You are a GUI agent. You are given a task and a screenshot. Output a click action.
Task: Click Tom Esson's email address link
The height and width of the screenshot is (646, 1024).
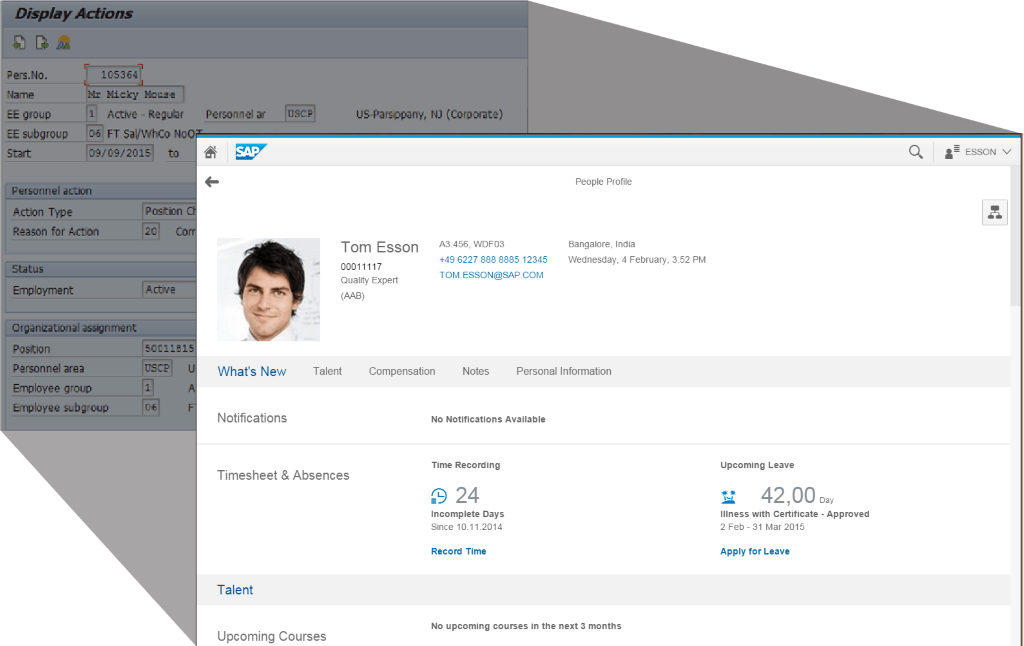pyautogui.click(x=491, y=276)
